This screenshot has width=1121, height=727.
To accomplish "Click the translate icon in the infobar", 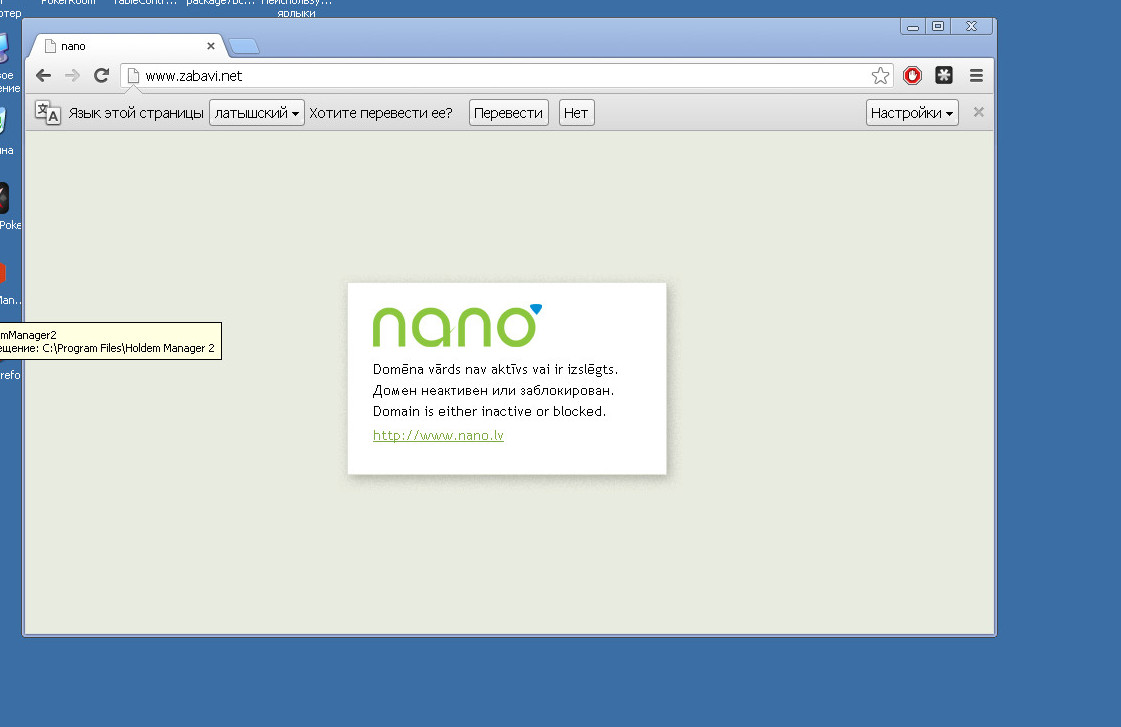I will (x=48, y=112).
